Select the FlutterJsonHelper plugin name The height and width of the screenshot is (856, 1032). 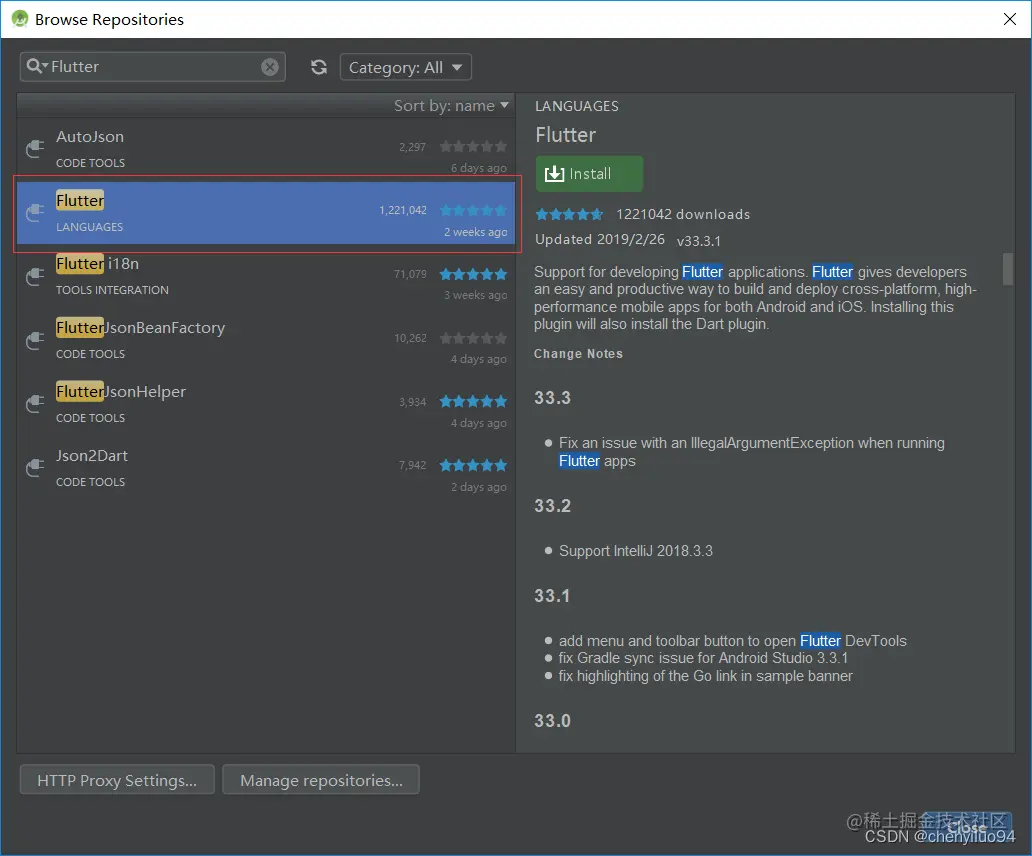(x=120, y=391)
